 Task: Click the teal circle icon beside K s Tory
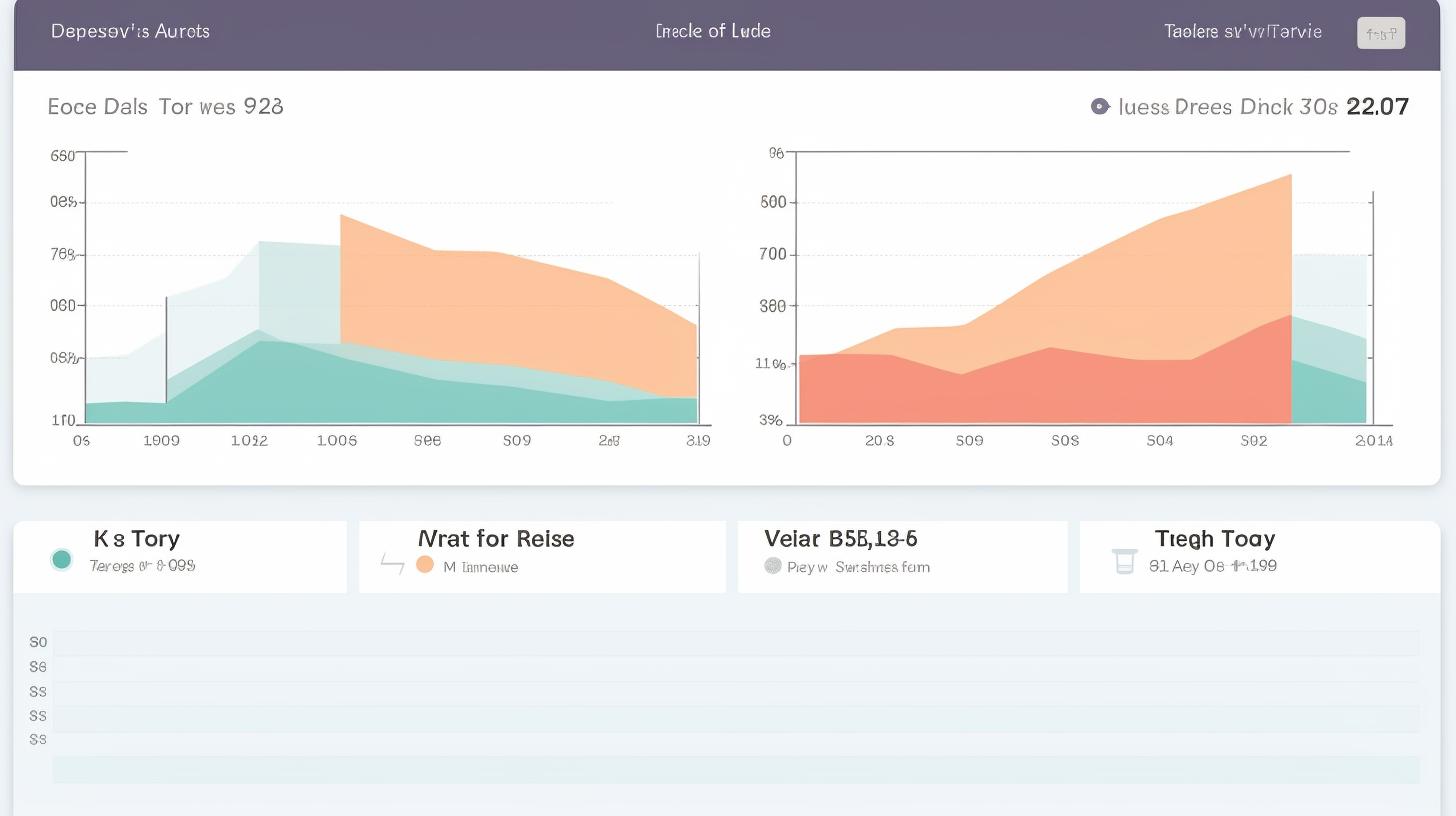[x=61, y=560]
